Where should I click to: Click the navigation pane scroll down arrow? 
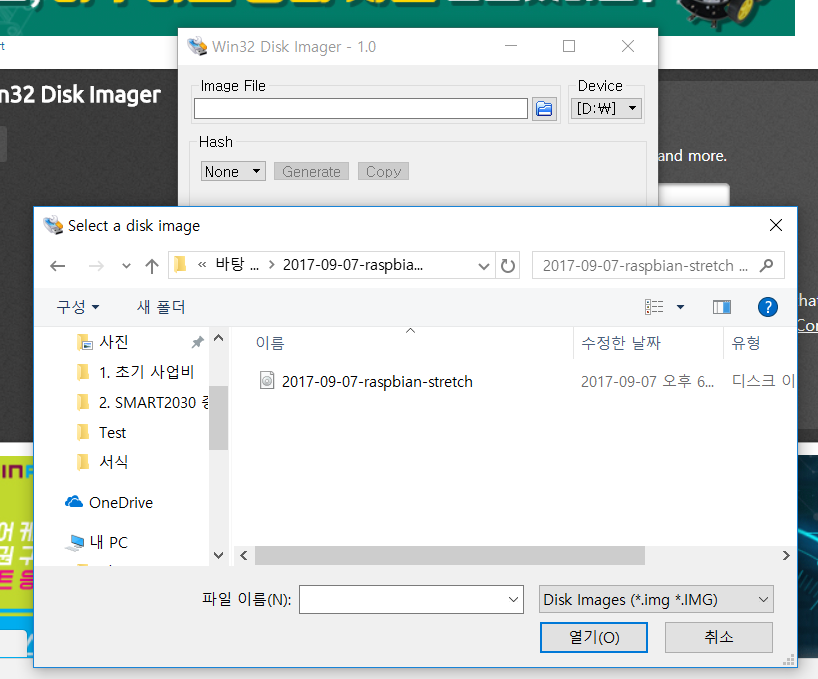219,555
